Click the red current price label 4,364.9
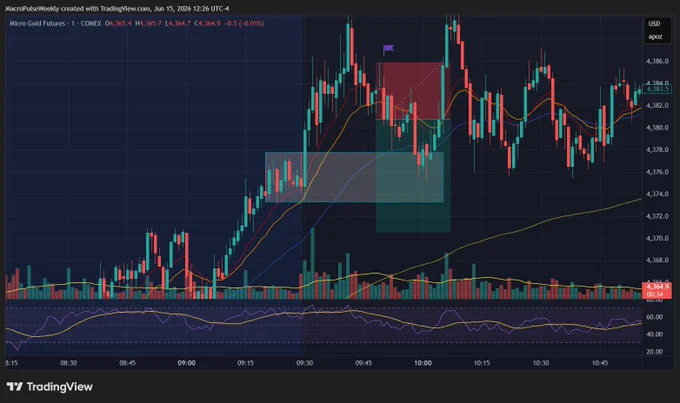Screen dimensions: 680x403 [x=657, y=287]
